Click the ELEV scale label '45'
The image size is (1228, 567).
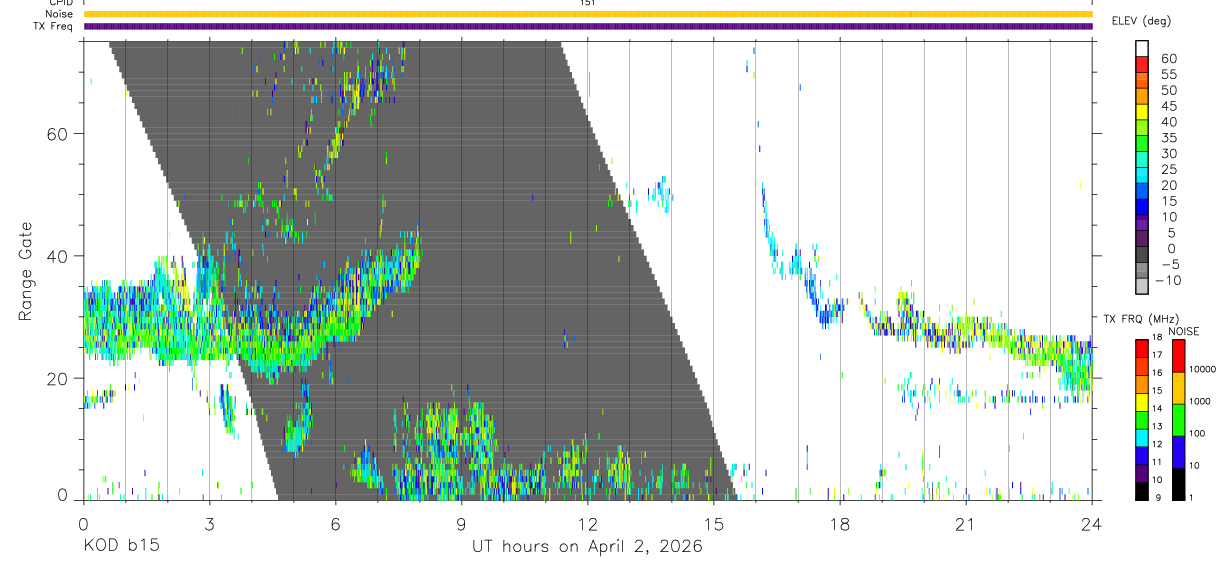click(1168, 106)
